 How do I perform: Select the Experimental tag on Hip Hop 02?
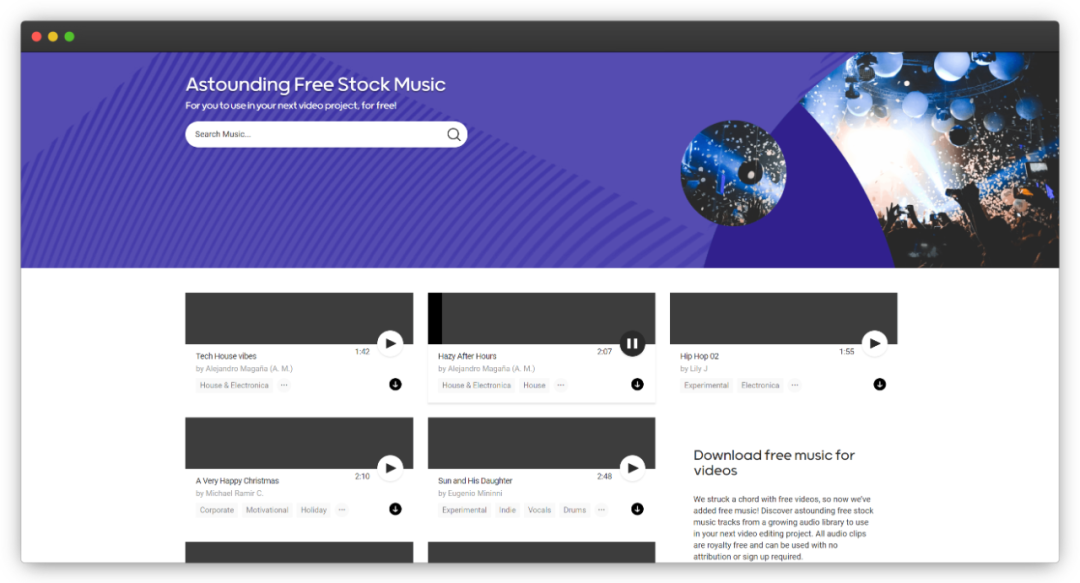coord(706,385)
